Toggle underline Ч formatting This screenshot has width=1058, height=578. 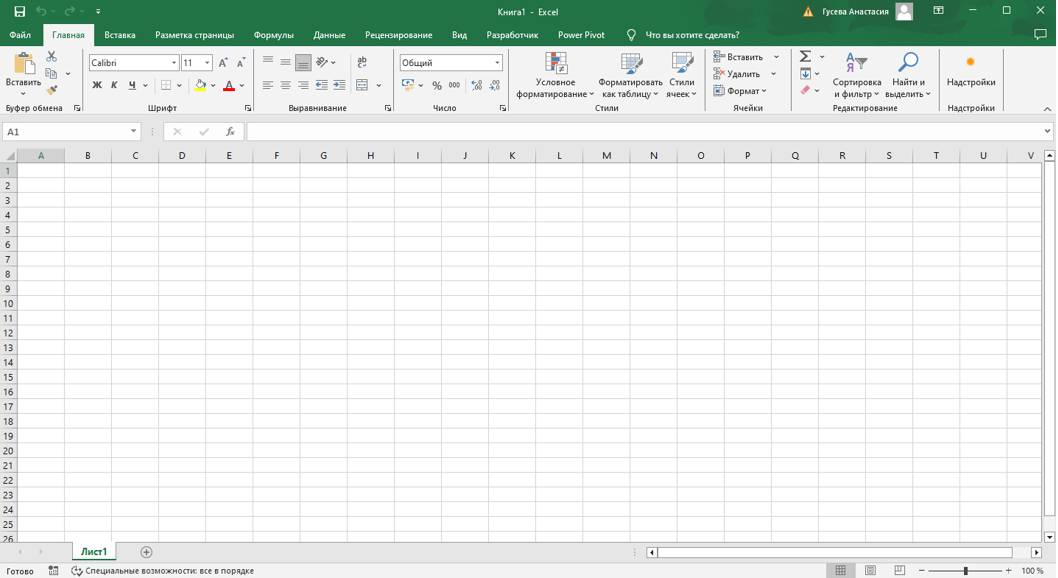pyautogui.click(x=132, y=85)
